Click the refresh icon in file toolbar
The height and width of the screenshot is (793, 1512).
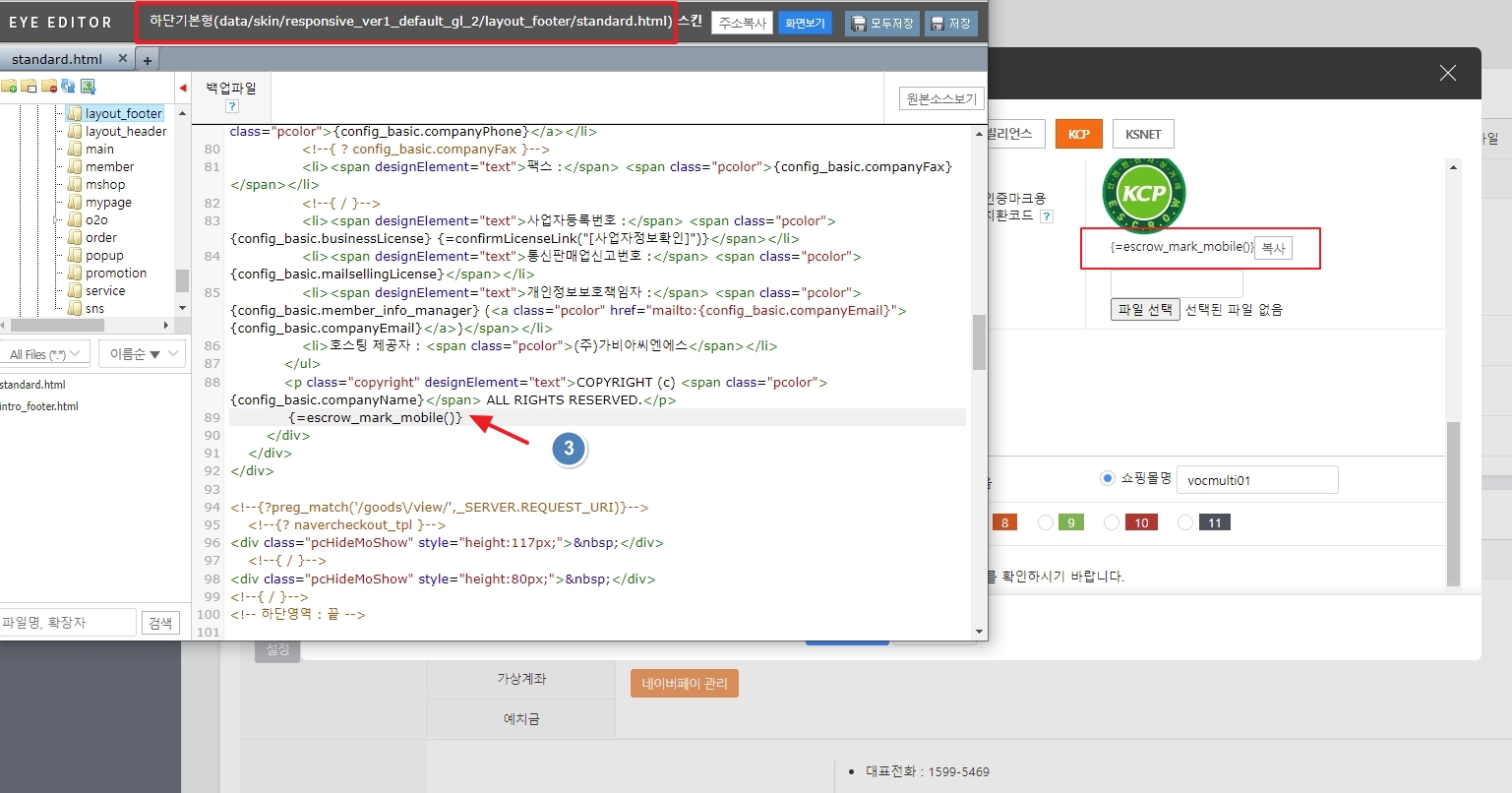[x=68, y=87]
